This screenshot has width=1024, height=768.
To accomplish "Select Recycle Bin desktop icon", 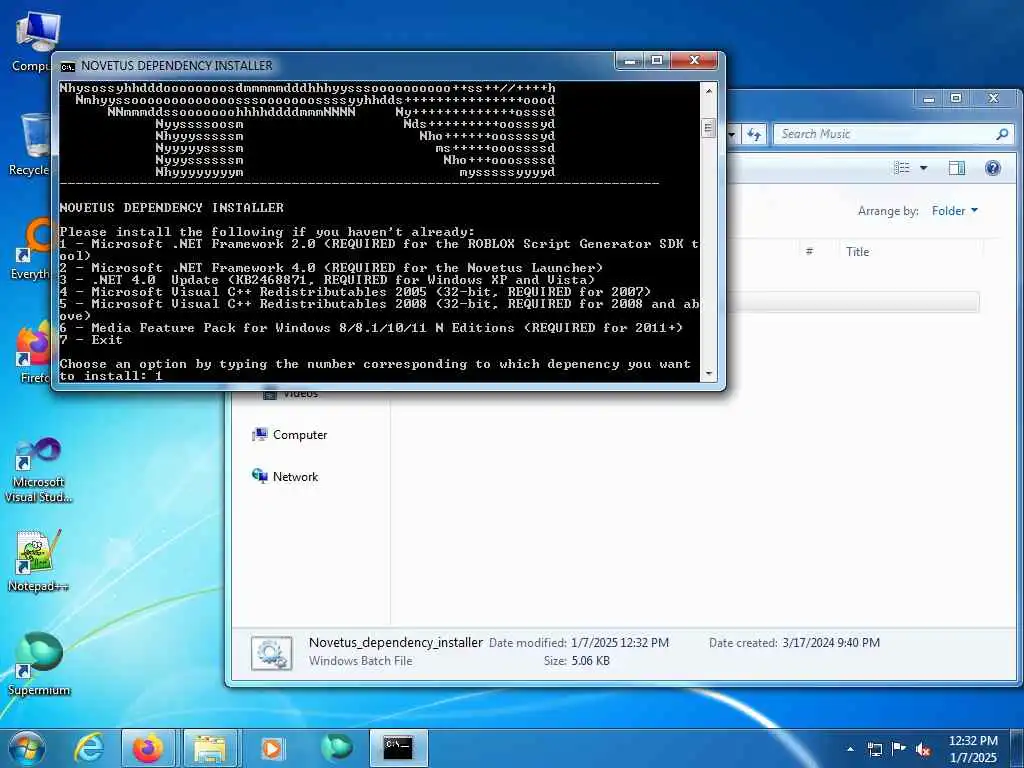I will pos(31,144).
